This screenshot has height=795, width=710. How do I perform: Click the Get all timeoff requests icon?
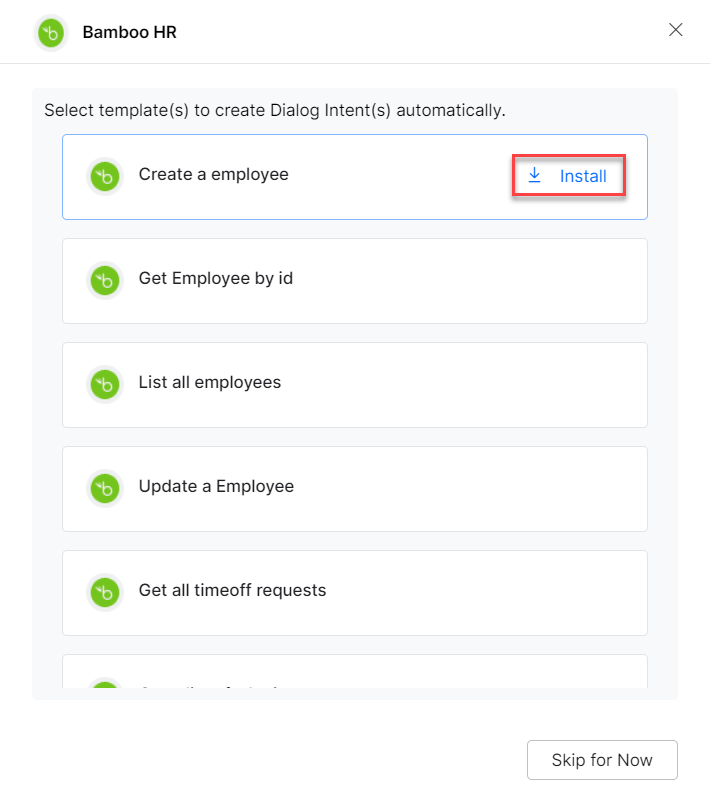tap(104, 592)
